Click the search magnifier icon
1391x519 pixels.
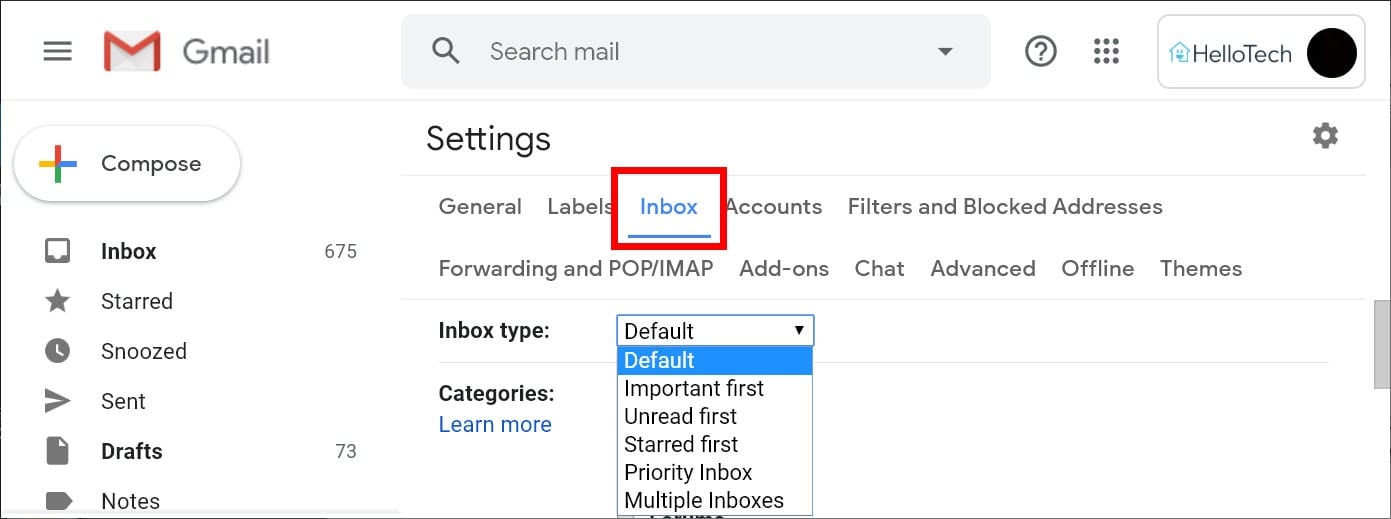click(x=445, y=51)
